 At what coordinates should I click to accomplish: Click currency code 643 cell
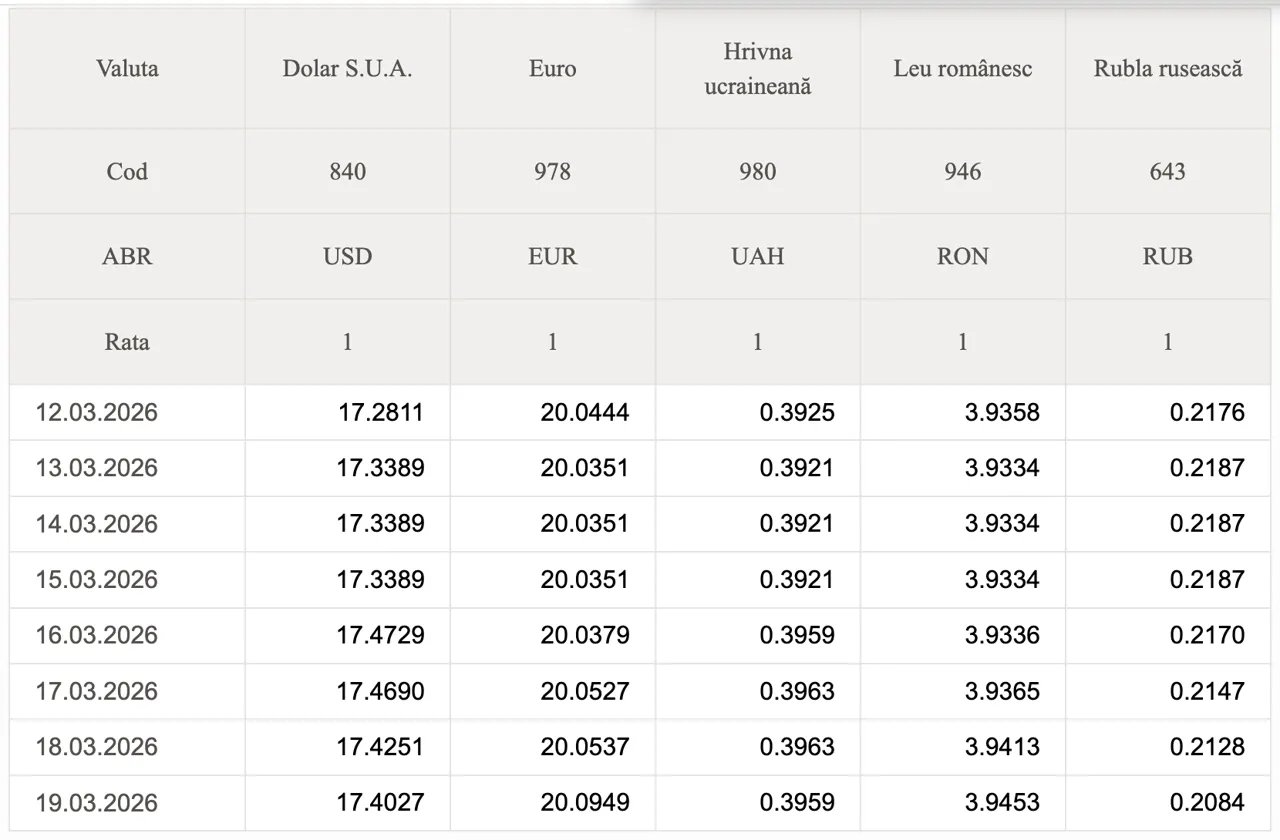click(x=1167, y=171)
